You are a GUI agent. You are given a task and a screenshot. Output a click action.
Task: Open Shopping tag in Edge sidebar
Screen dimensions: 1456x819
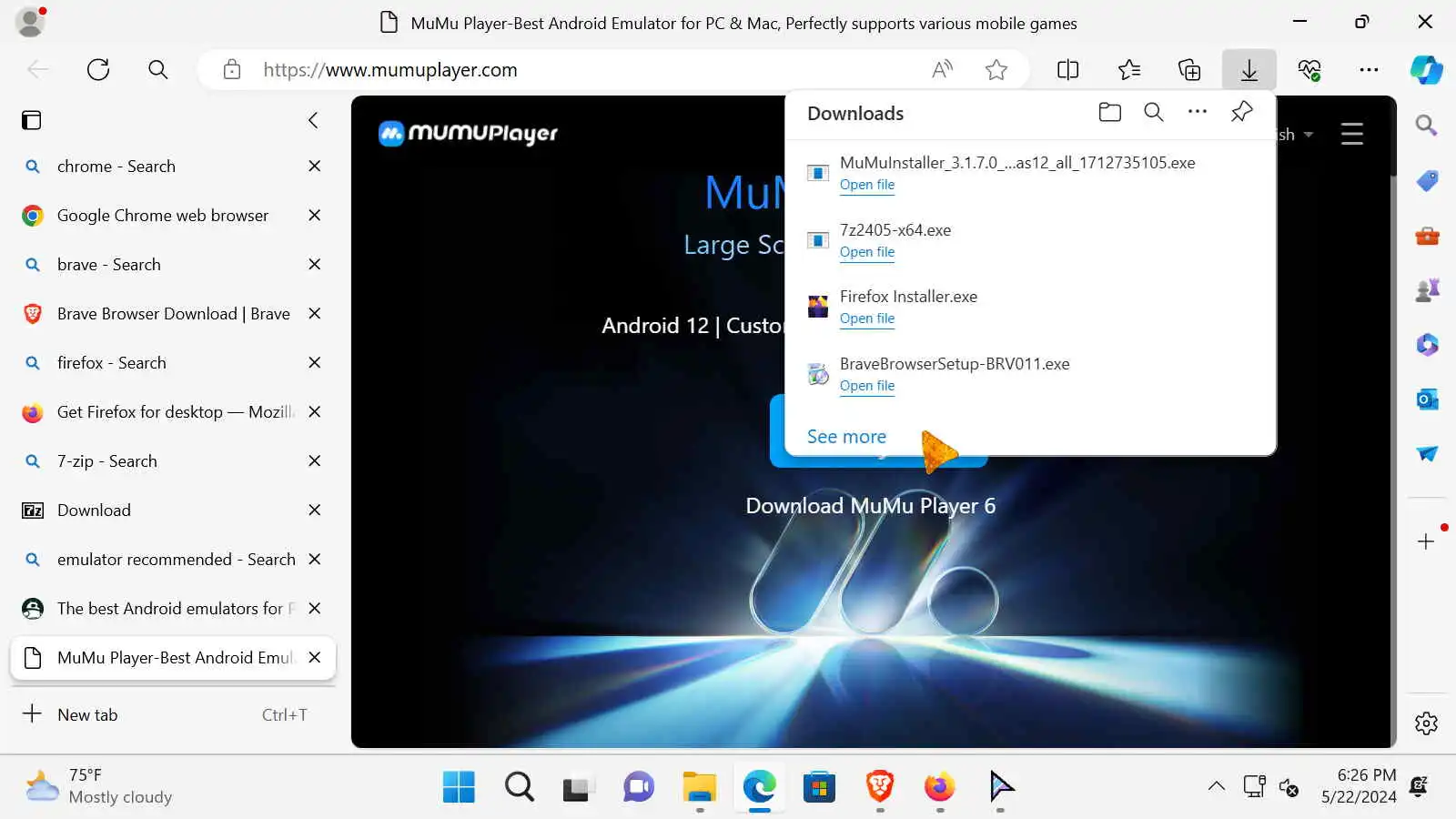[x=1427, y=181]
